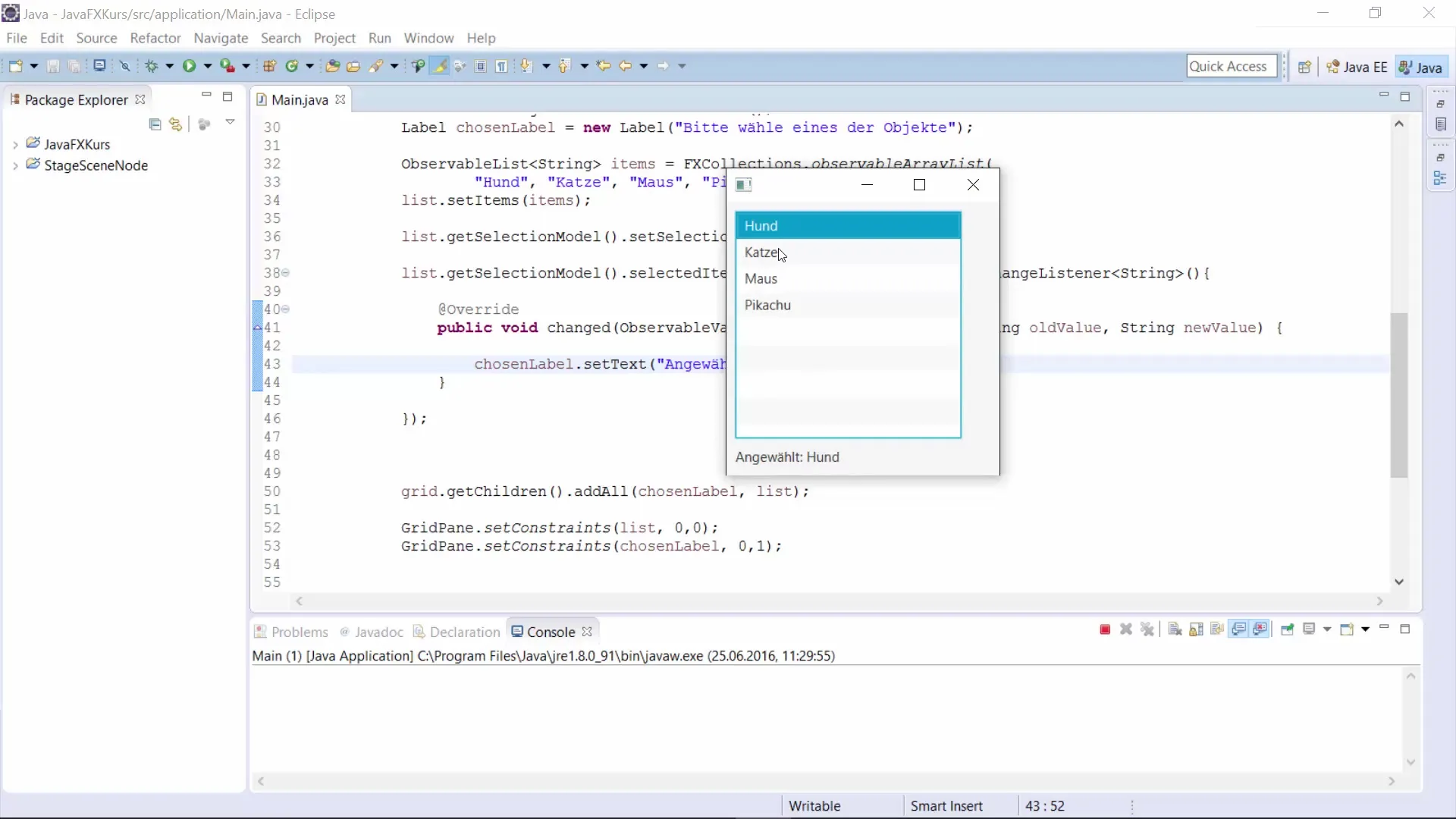1456x819 pixels.
Task: Switch to the Java perspective
Action: tap(1421, 67)
